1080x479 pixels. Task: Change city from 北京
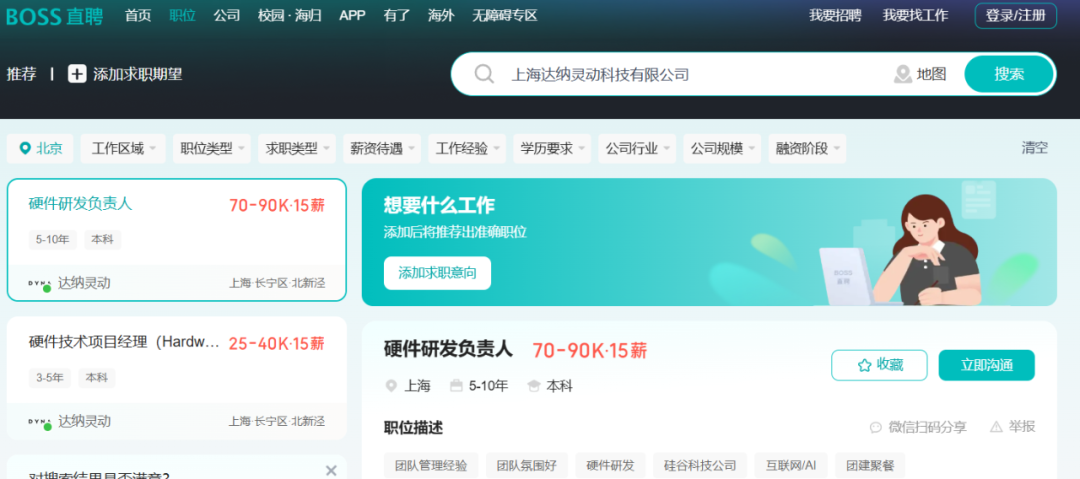41,148
